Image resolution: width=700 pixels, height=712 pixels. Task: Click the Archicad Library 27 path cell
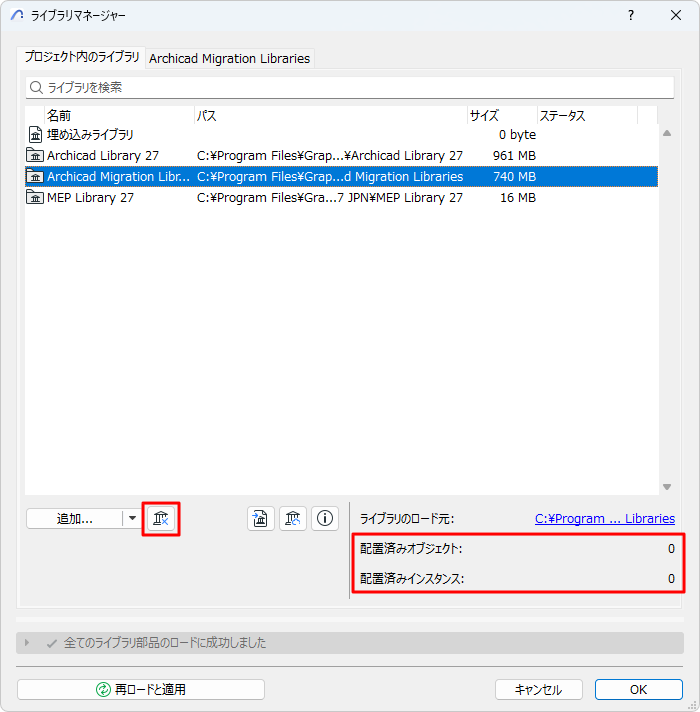330,156
